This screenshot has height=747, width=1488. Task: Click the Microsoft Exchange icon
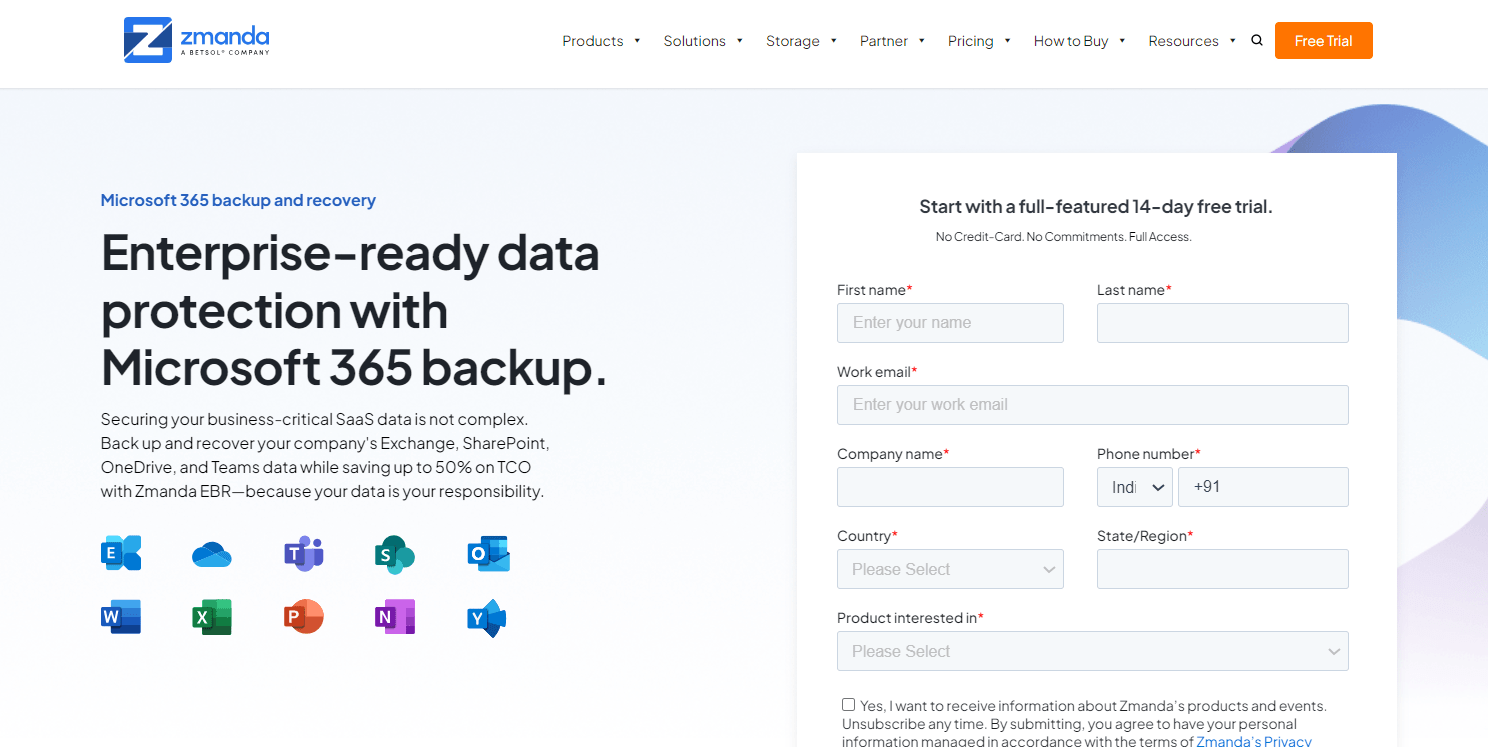pyautogui.click(x=121, y=552)
